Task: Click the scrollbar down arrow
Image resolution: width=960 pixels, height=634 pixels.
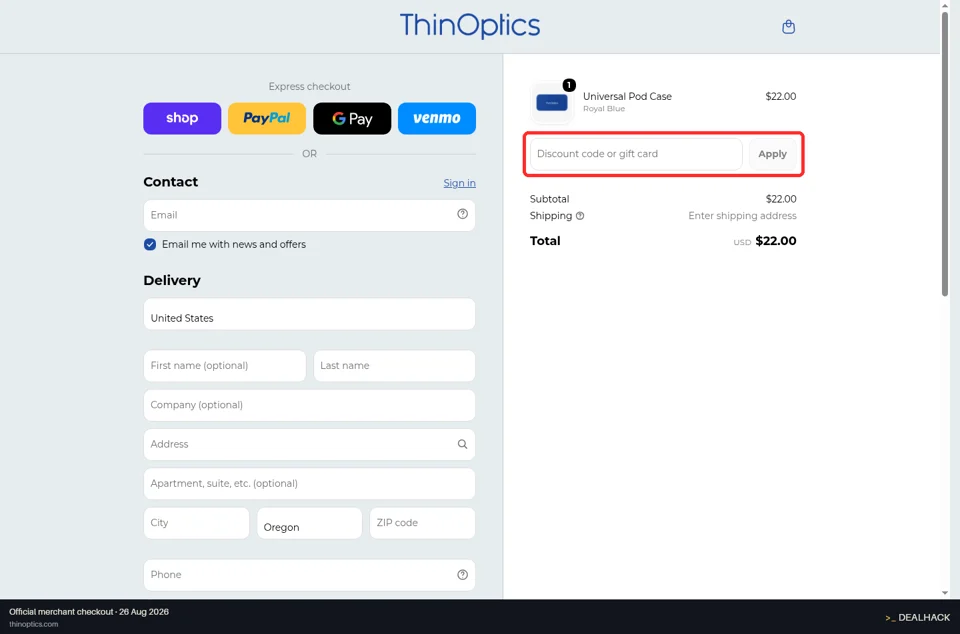Action: pos(945,593)
